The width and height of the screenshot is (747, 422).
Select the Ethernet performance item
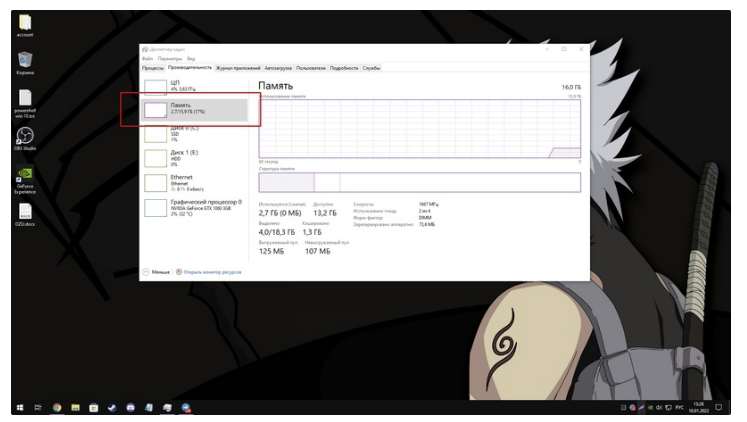195,183
